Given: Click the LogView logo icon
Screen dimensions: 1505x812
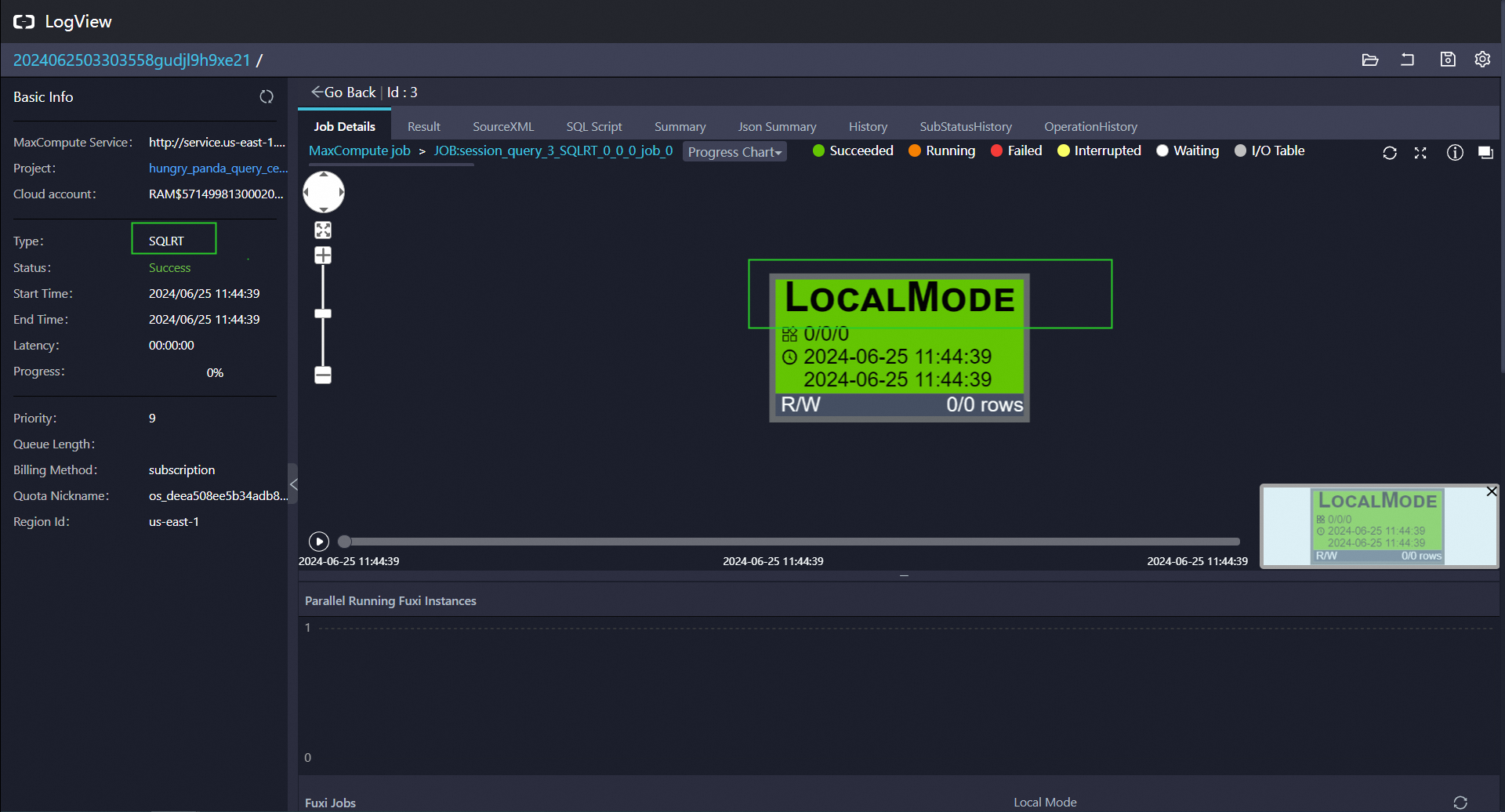Looking at the screenshot, I should pos(24,22).
